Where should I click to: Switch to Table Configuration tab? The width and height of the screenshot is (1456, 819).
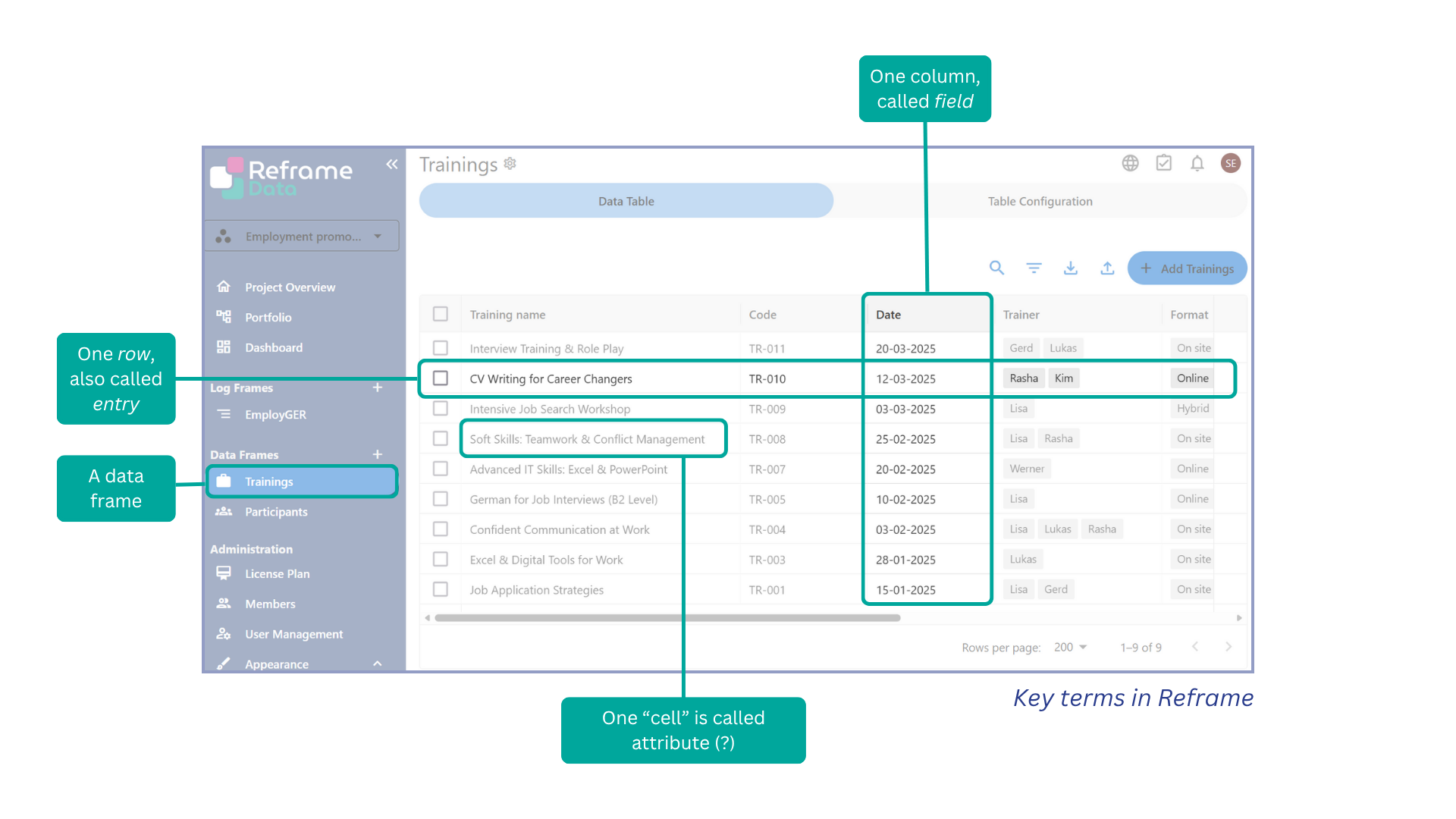click(x=1040, y=202)
